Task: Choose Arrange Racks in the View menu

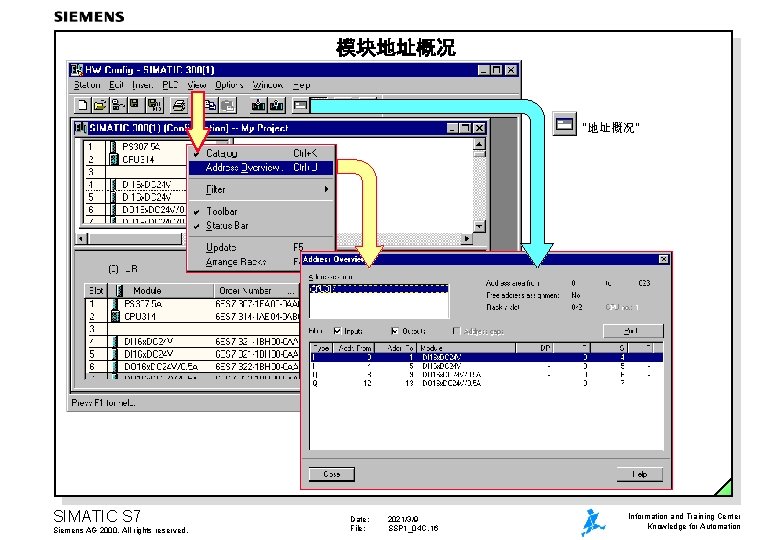Action: [x=244, y=262]
